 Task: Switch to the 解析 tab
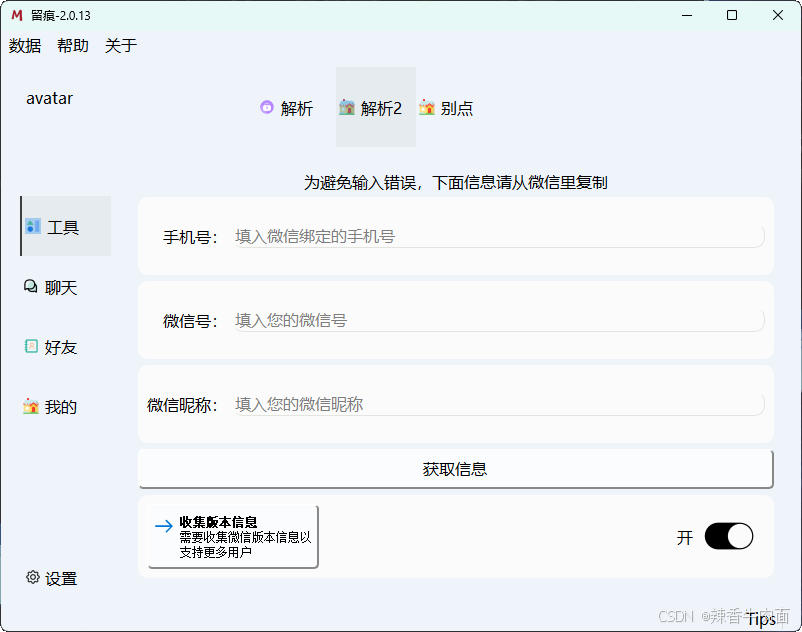286,108
